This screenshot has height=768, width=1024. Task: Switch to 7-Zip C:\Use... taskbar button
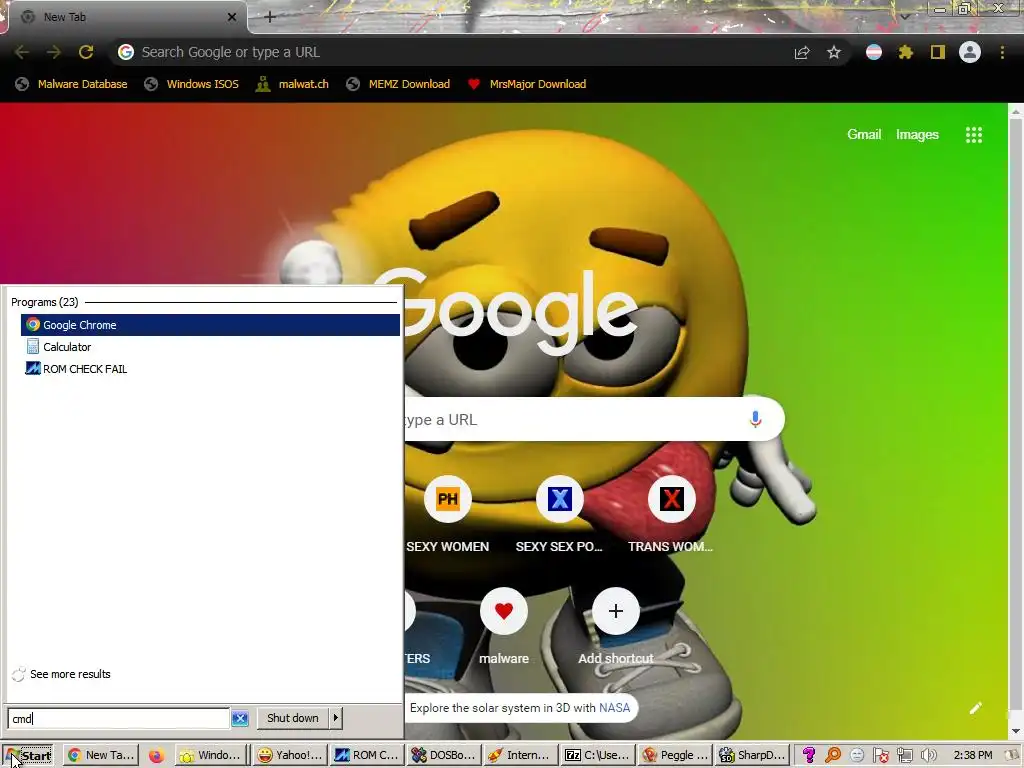pos(598,756)
